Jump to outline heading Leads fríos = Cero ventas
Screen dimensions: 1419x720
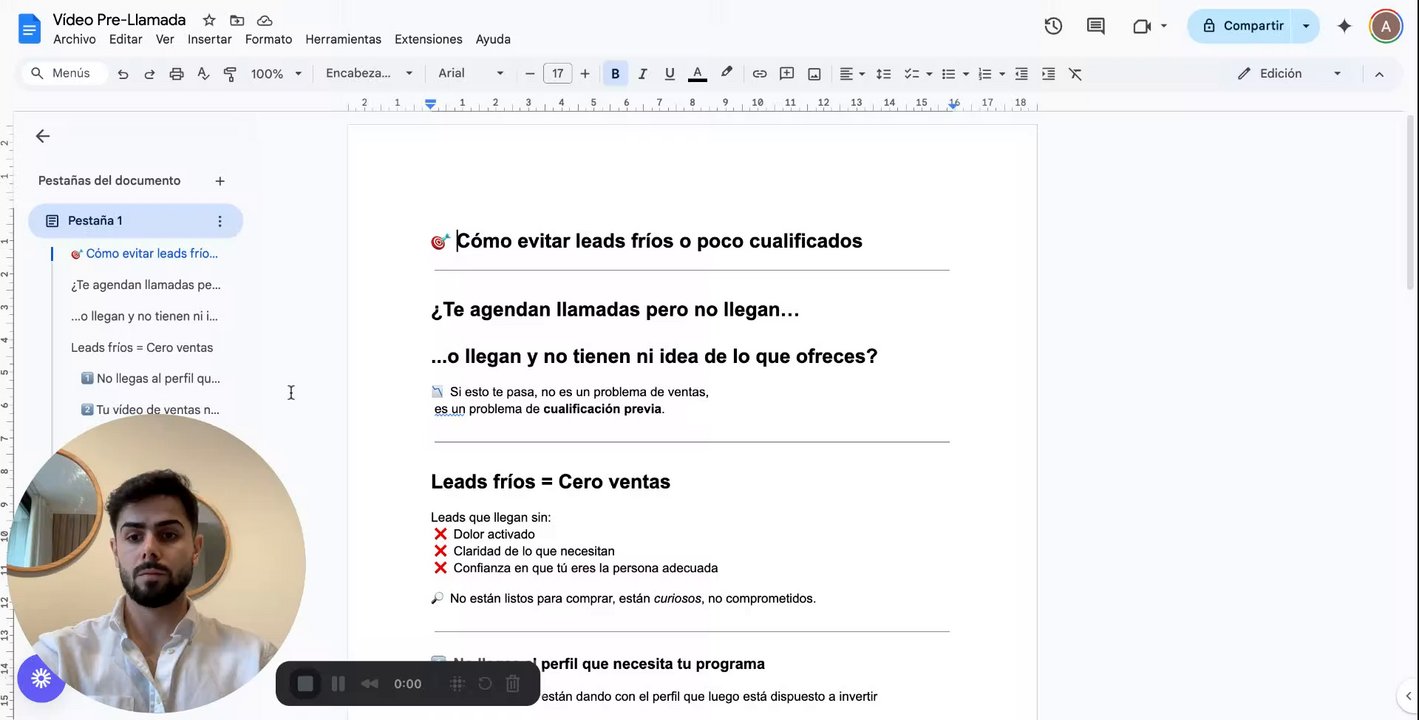142,348
